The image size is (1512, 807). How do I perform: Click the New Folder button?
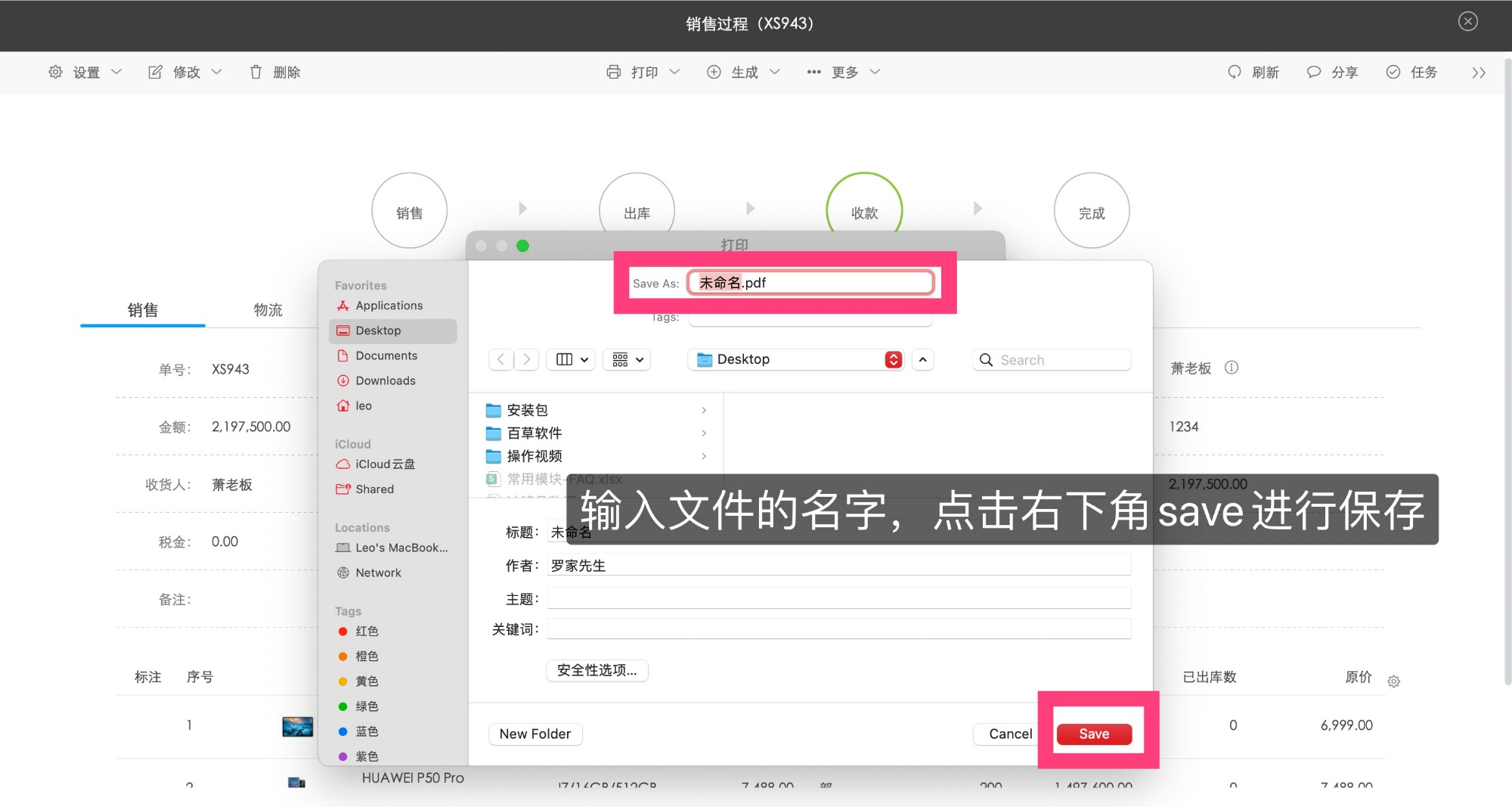click(534, 734)
